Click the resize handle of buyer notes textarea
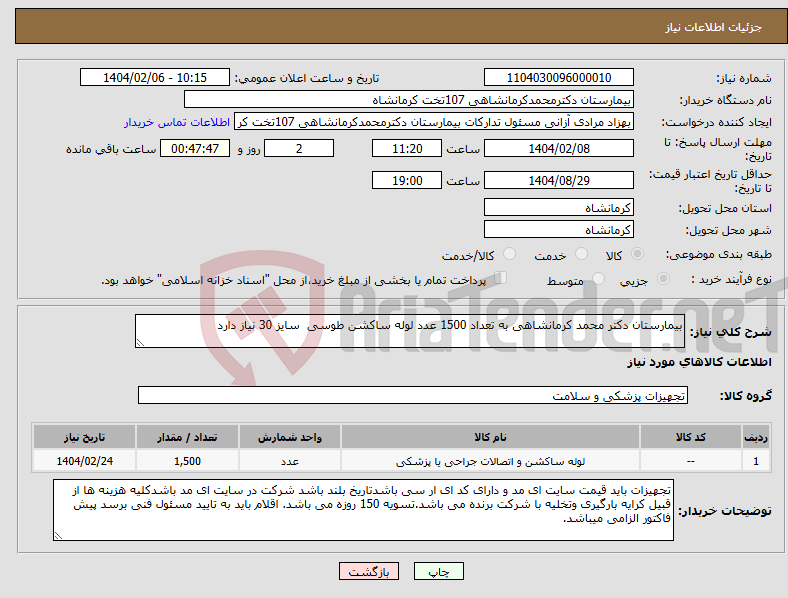This screenshot has width=788, height=598. point(58,536)
